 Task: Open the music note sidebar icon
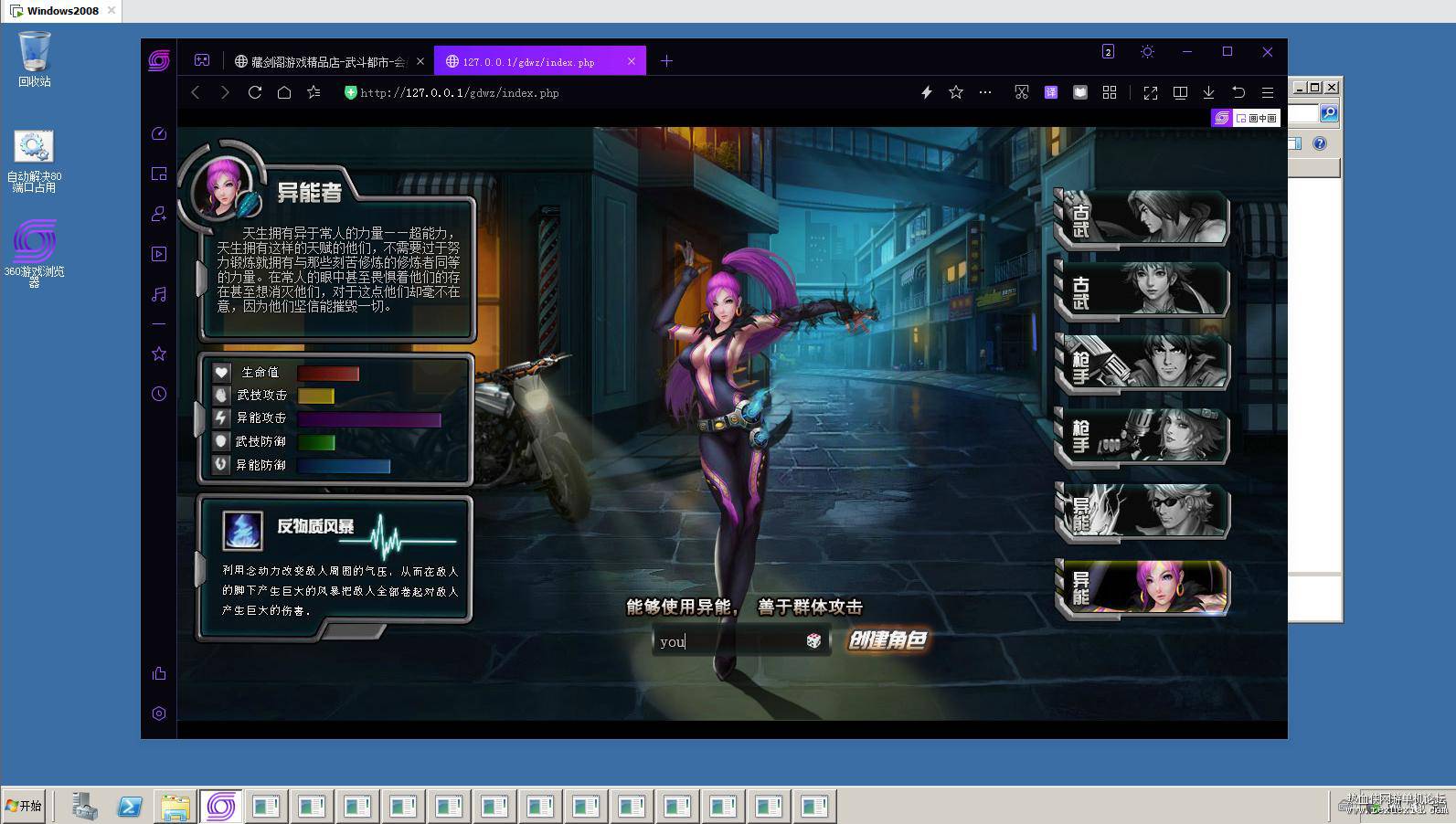click(159, 294)
